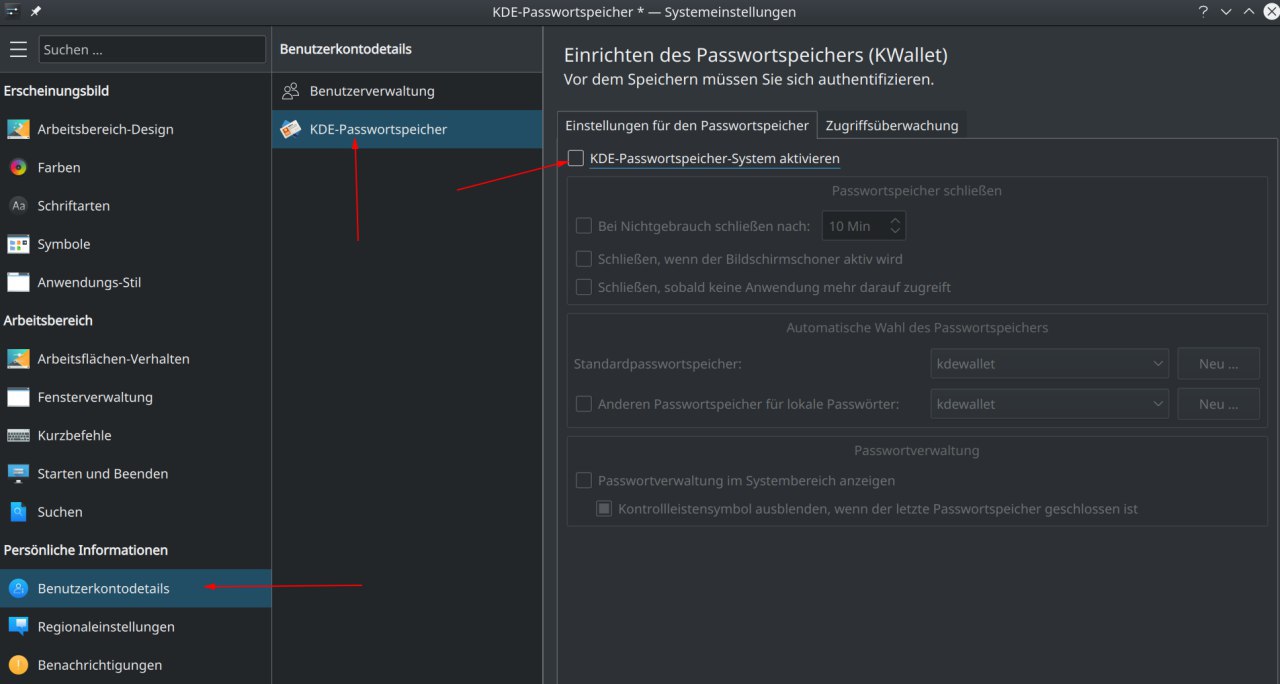
Task: Toggle Passwortverwaltung im Systembereich anzeigen
Action: [x=584, y=480]
